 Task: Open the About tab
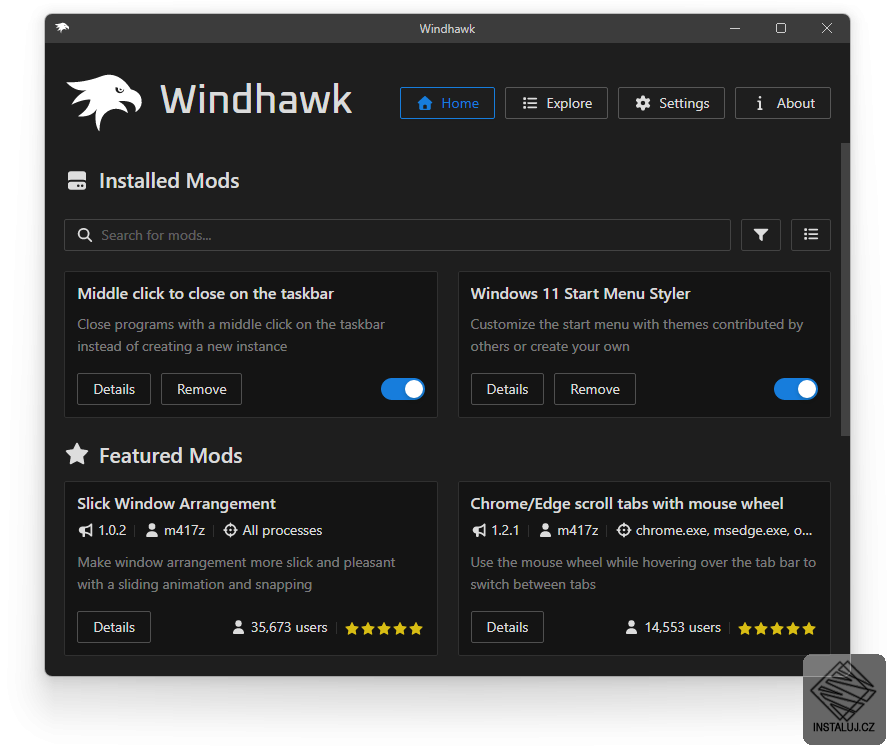783,103
